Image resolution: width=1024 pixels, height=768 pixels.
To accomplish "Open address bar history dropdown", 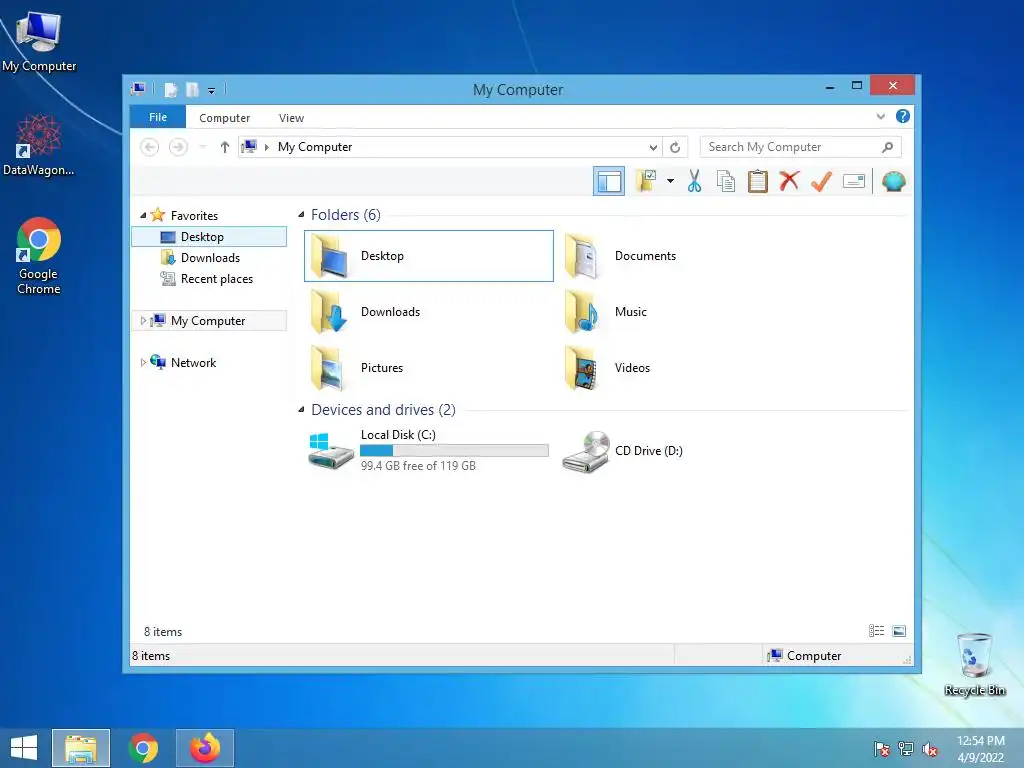I will coord(652,147).
